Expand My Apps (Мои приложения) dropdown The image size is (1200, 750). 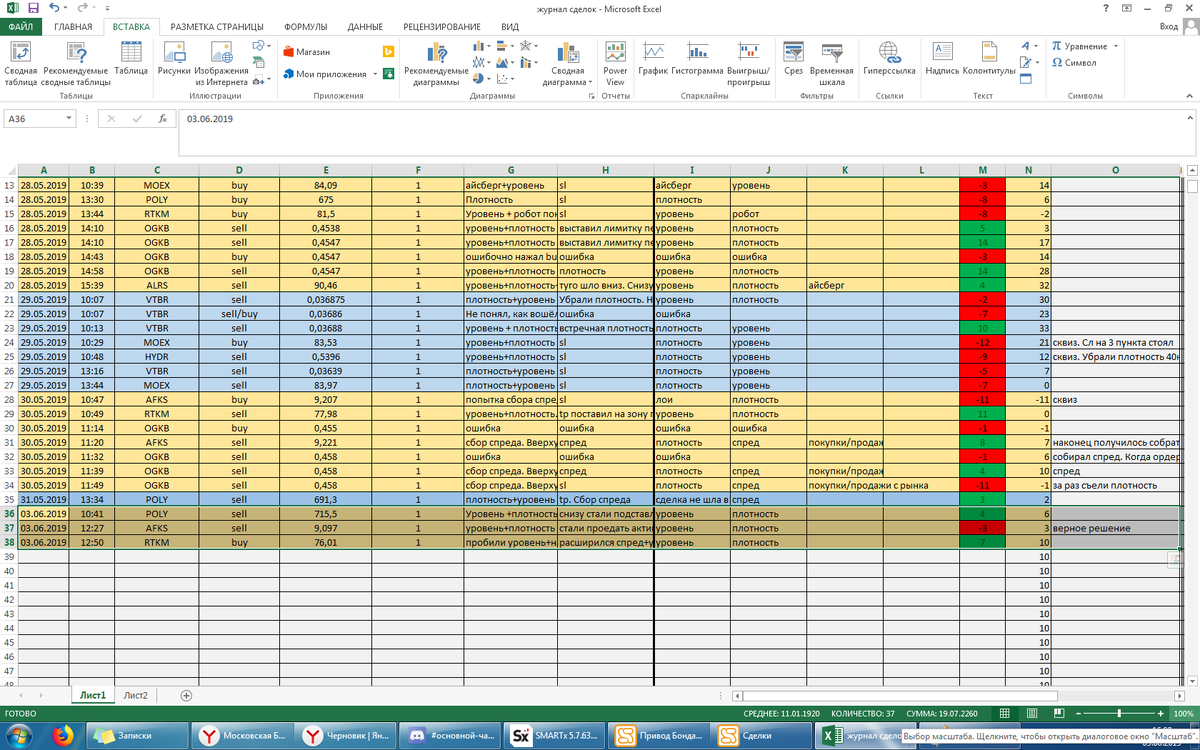point(375,74)
